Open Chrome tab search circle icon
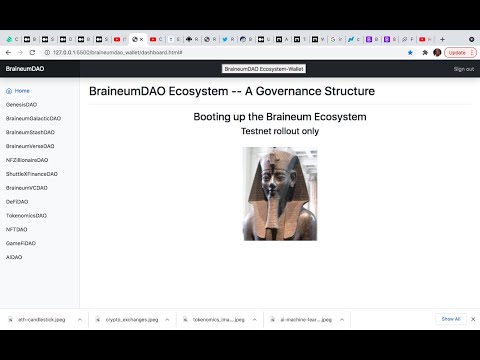 tap(471, 39)
